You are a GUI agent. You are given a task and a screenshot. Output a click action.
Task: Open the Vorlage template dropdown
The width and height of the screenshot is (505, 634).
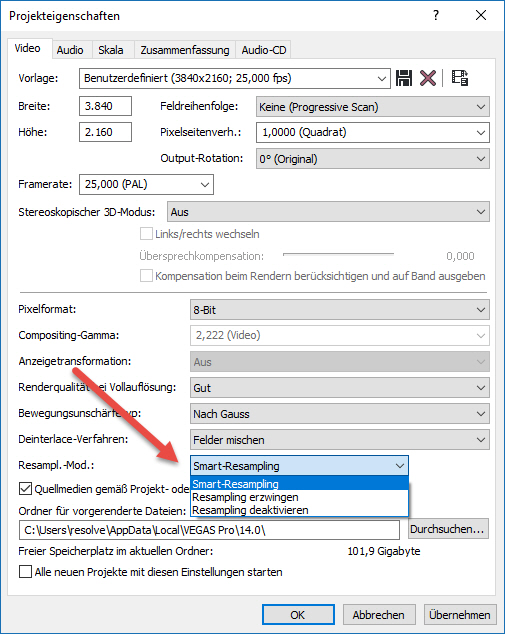pos(235,78)
